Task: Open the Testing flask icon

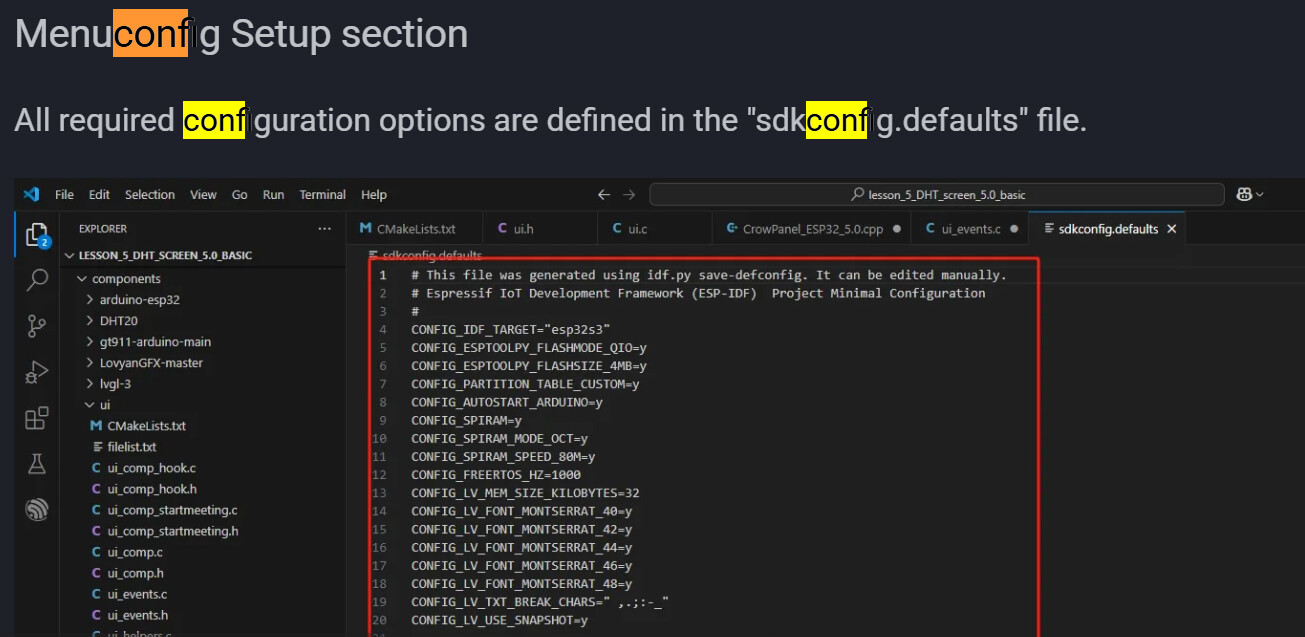Action: coord(37,464)
